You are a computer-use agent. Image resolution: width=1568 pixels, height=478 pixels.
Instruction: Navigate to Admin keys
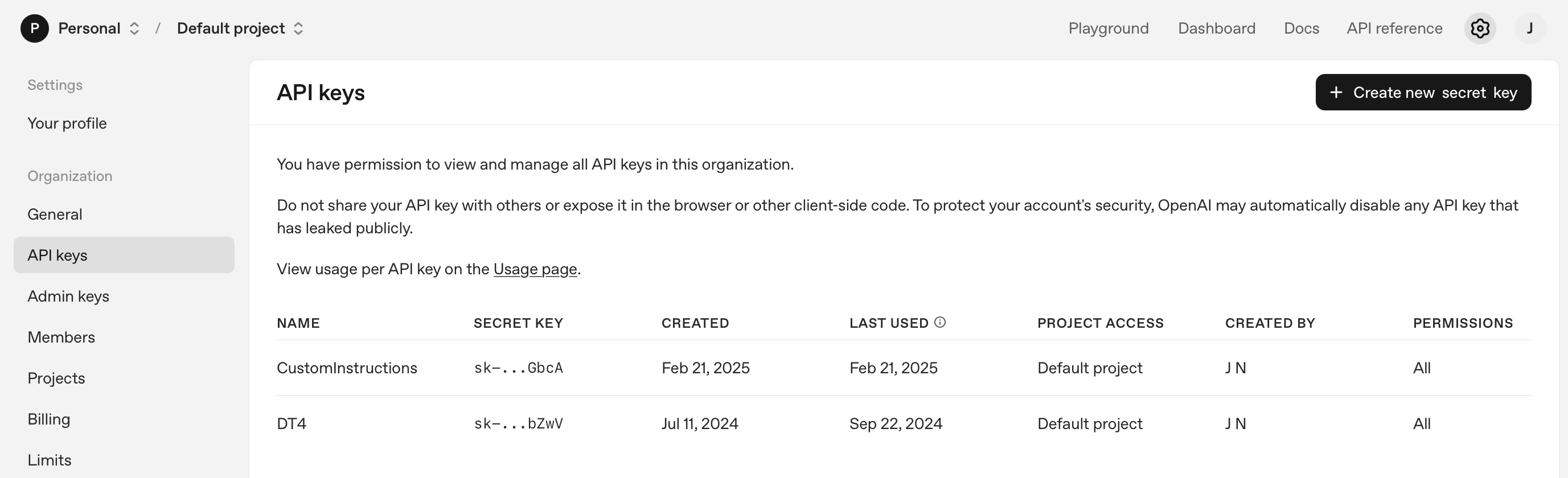(68, 296)
